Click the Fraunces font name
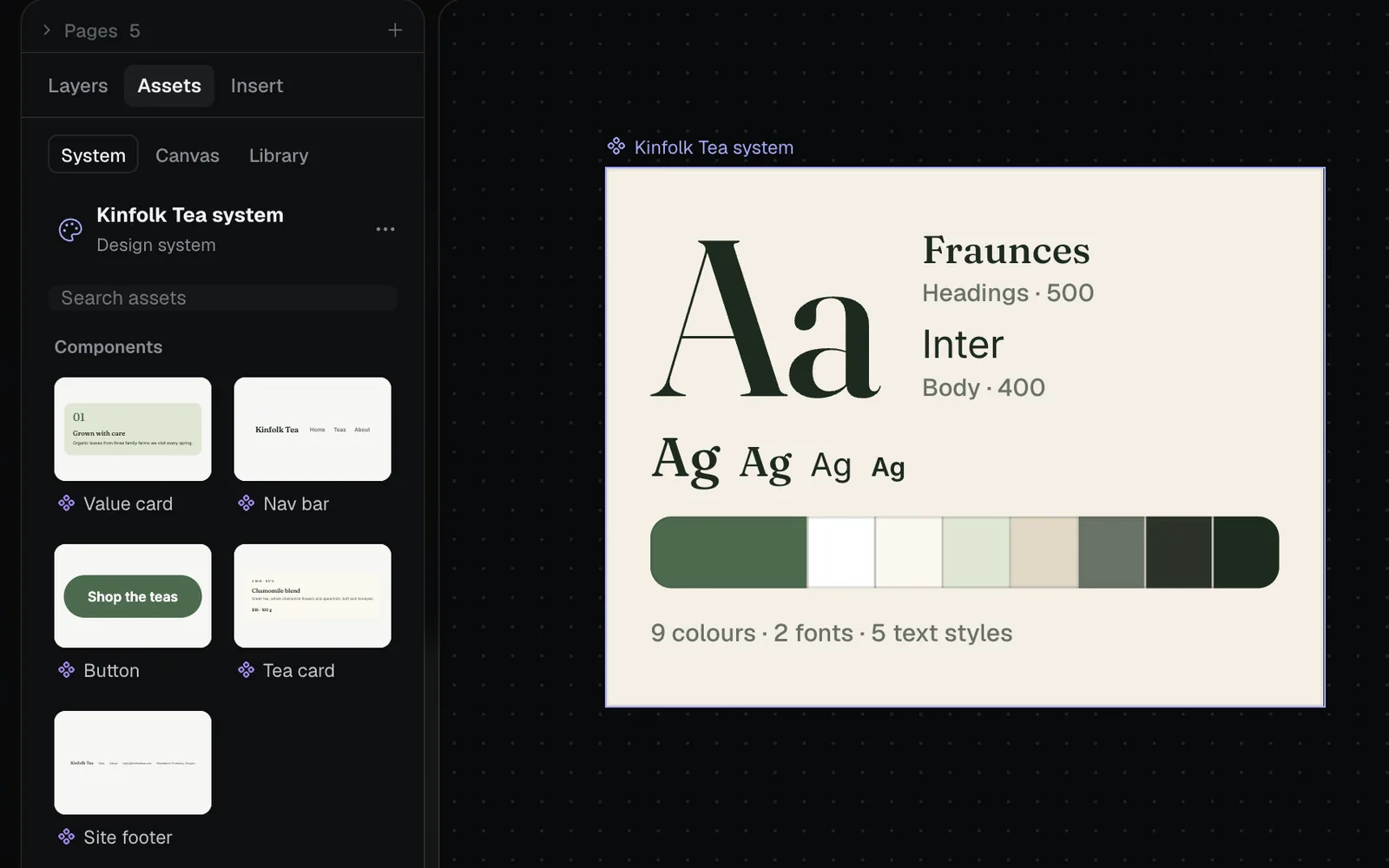The image size is (1389, 868). (1006, 251)
